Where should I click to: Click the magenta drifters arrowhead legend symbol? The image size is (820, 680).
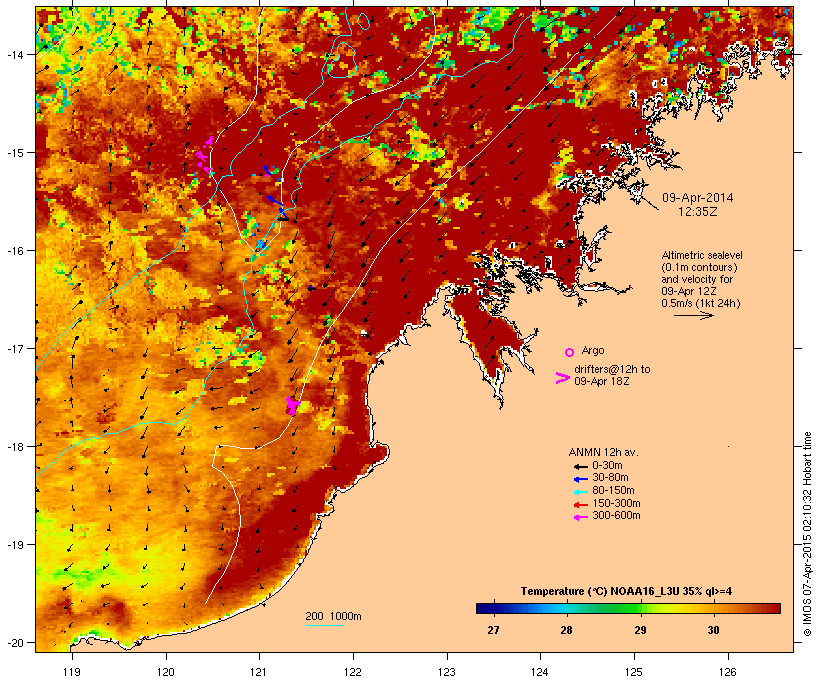click(563, 378)
